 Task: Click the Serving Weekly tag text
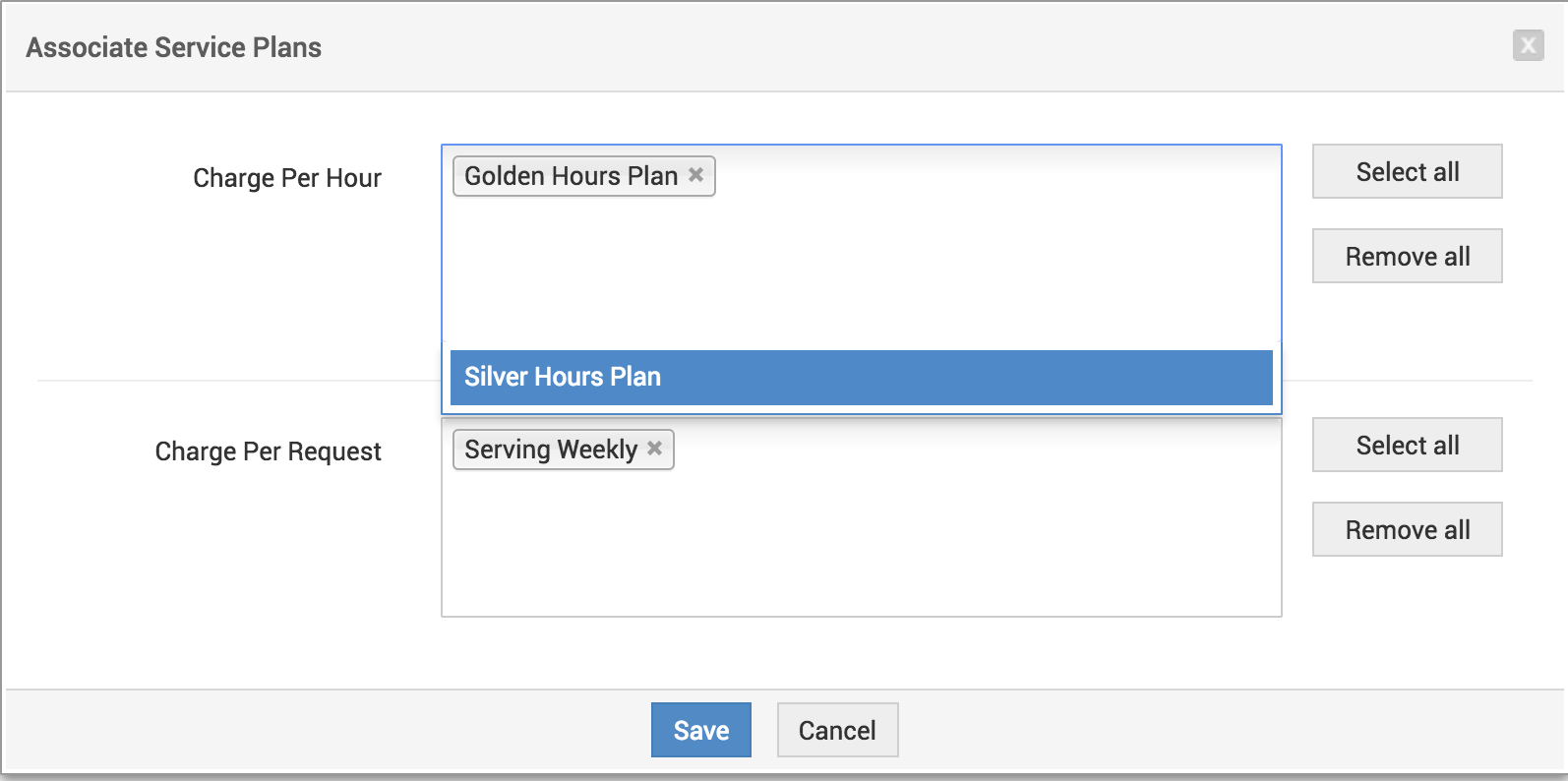[x=551, y=450]
